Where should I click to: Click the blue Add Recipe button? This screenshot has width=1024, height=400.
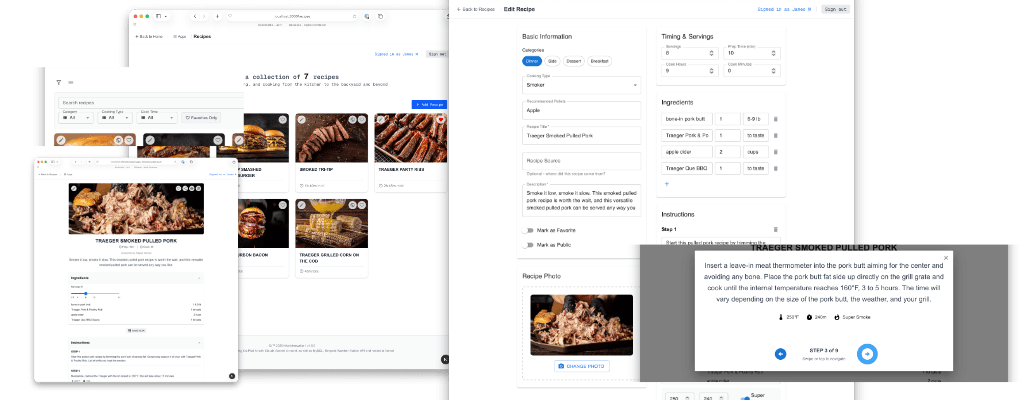click(429, 105)
